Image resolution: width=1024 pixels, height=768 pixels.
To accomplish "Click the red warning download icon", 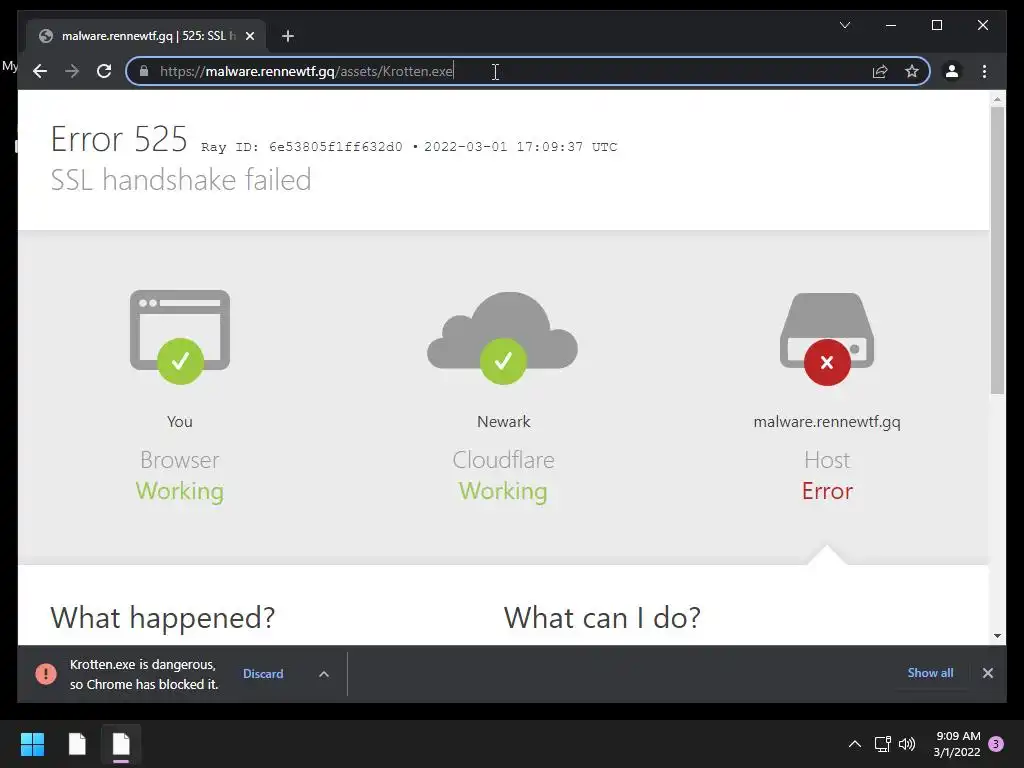I will (x=46, y=674).
